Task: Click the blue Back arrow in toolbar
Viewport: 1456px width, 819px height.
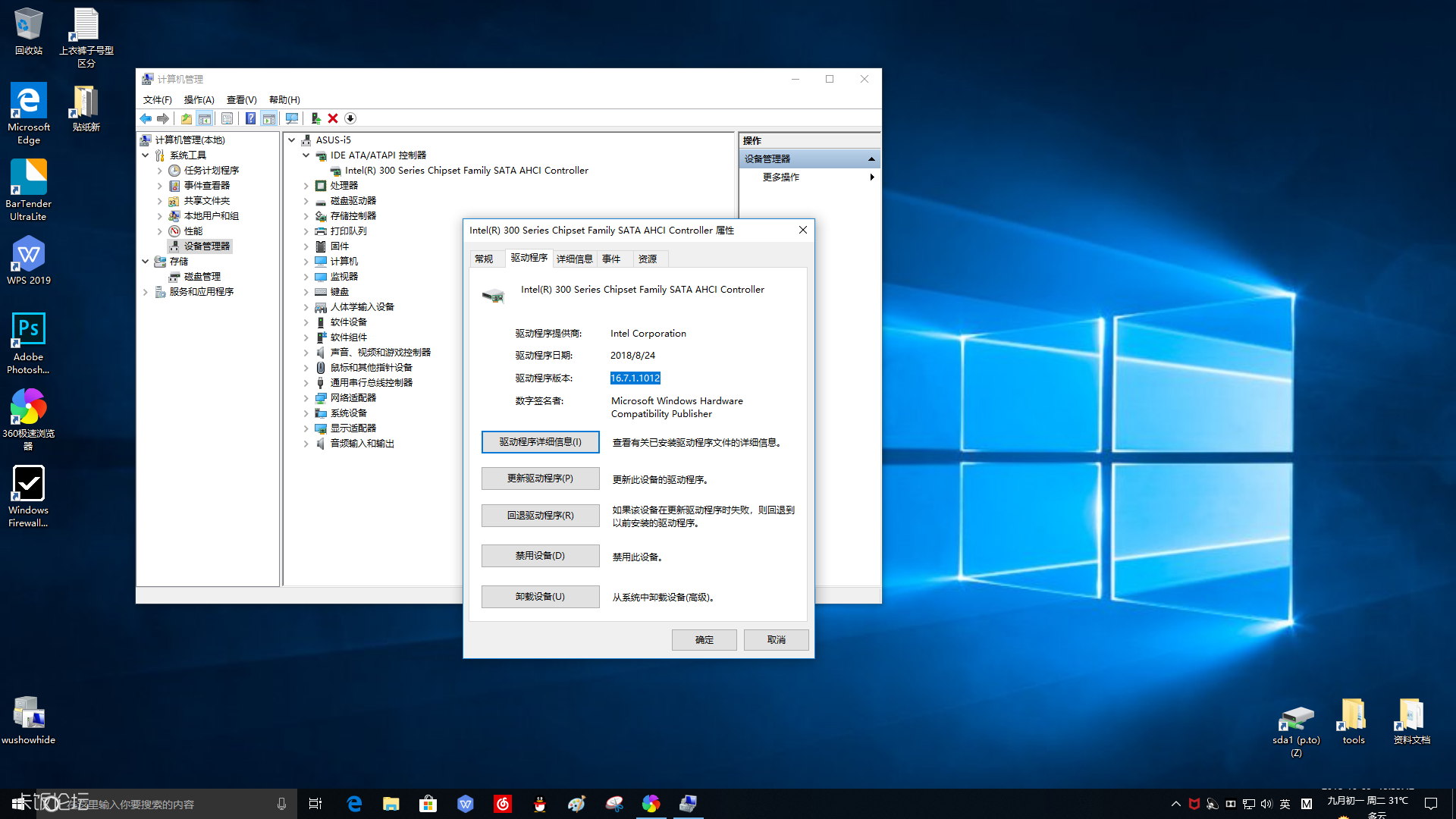Action: click(x=146, y=118)
